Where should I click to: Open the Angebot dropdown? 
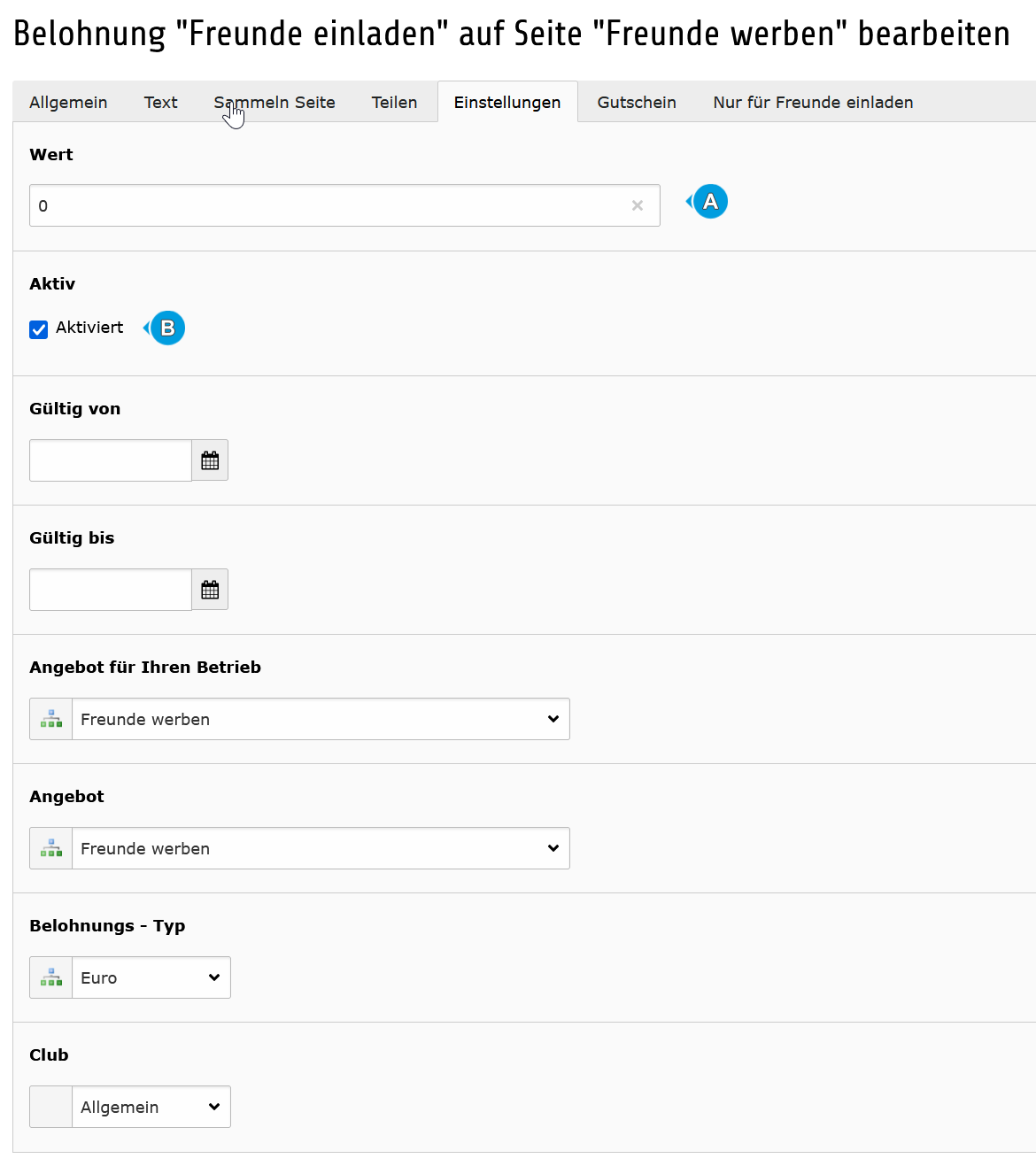[321, 848]
